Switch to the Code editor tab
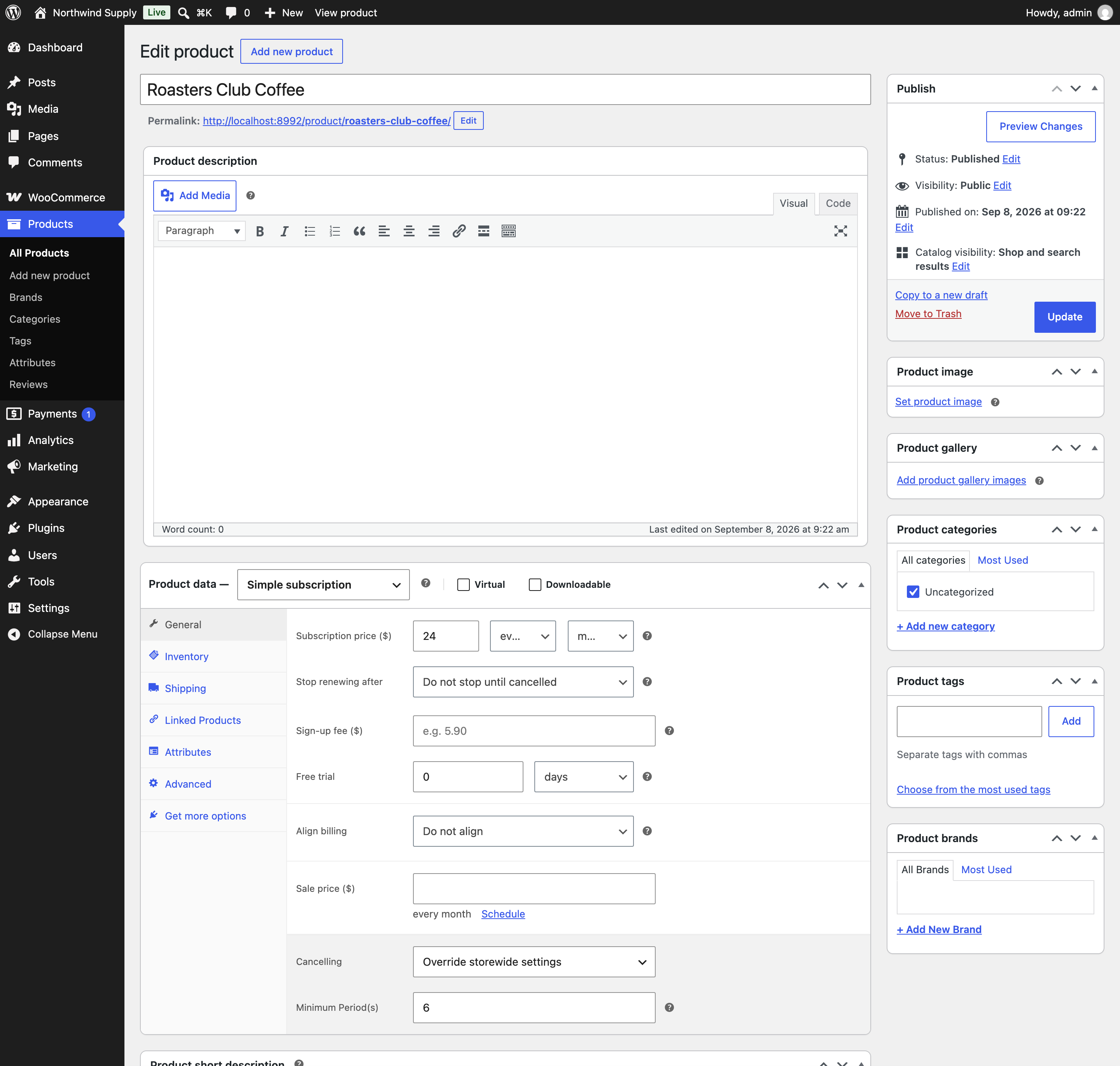The height and width of the screenshot is (1066, 1120). 838,203
